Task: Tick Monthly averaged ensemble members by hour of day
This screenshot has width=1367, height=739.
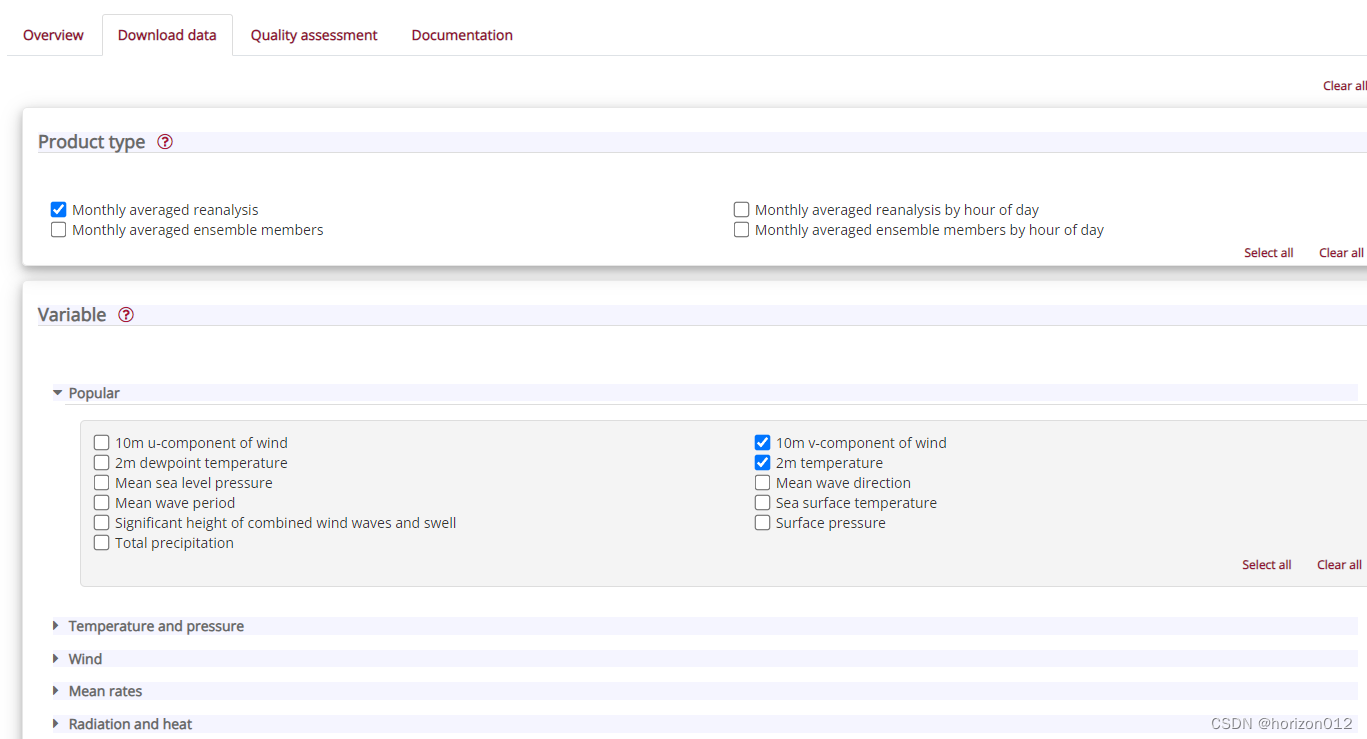Action: coord(741,230)
